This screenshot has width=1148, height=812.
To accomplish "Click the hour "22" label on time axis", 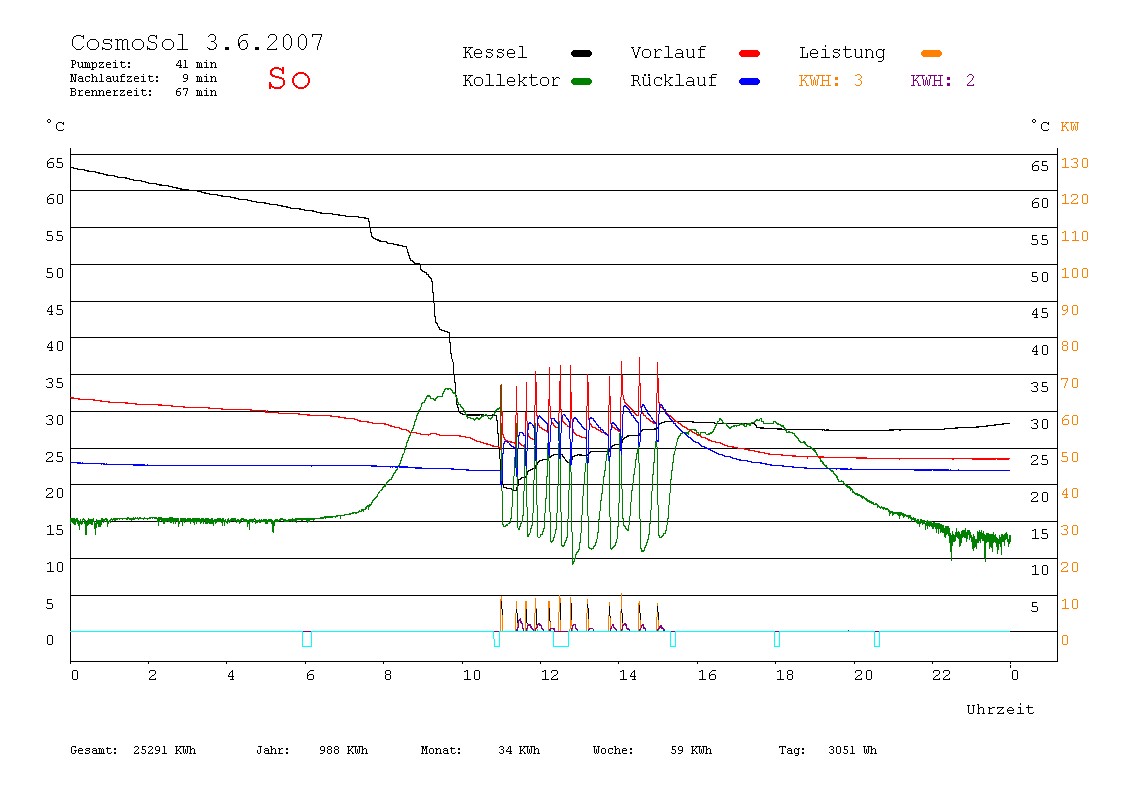I will coord(942,675).
